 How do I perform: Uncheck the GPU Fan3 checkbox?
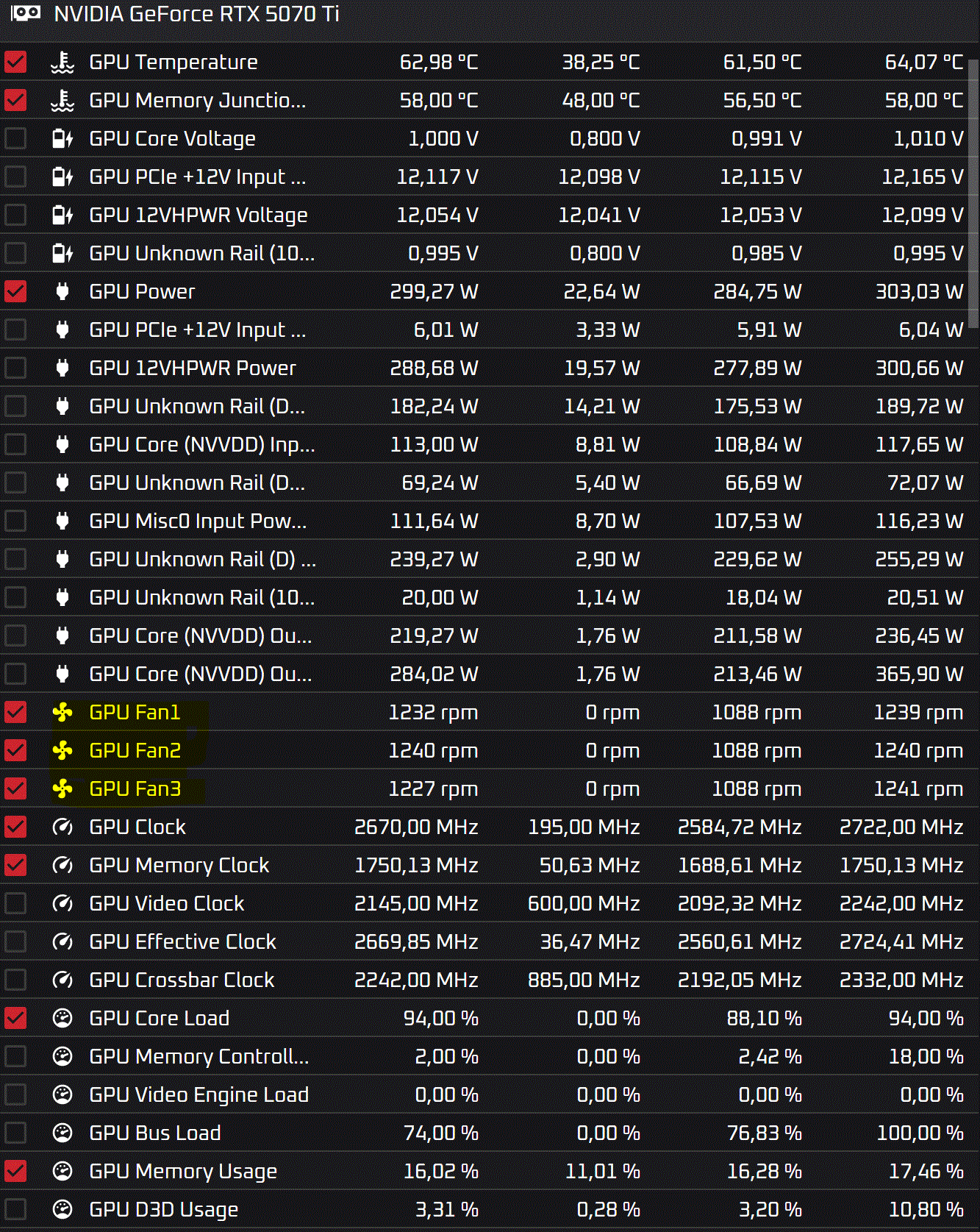(x=15, y=788)
